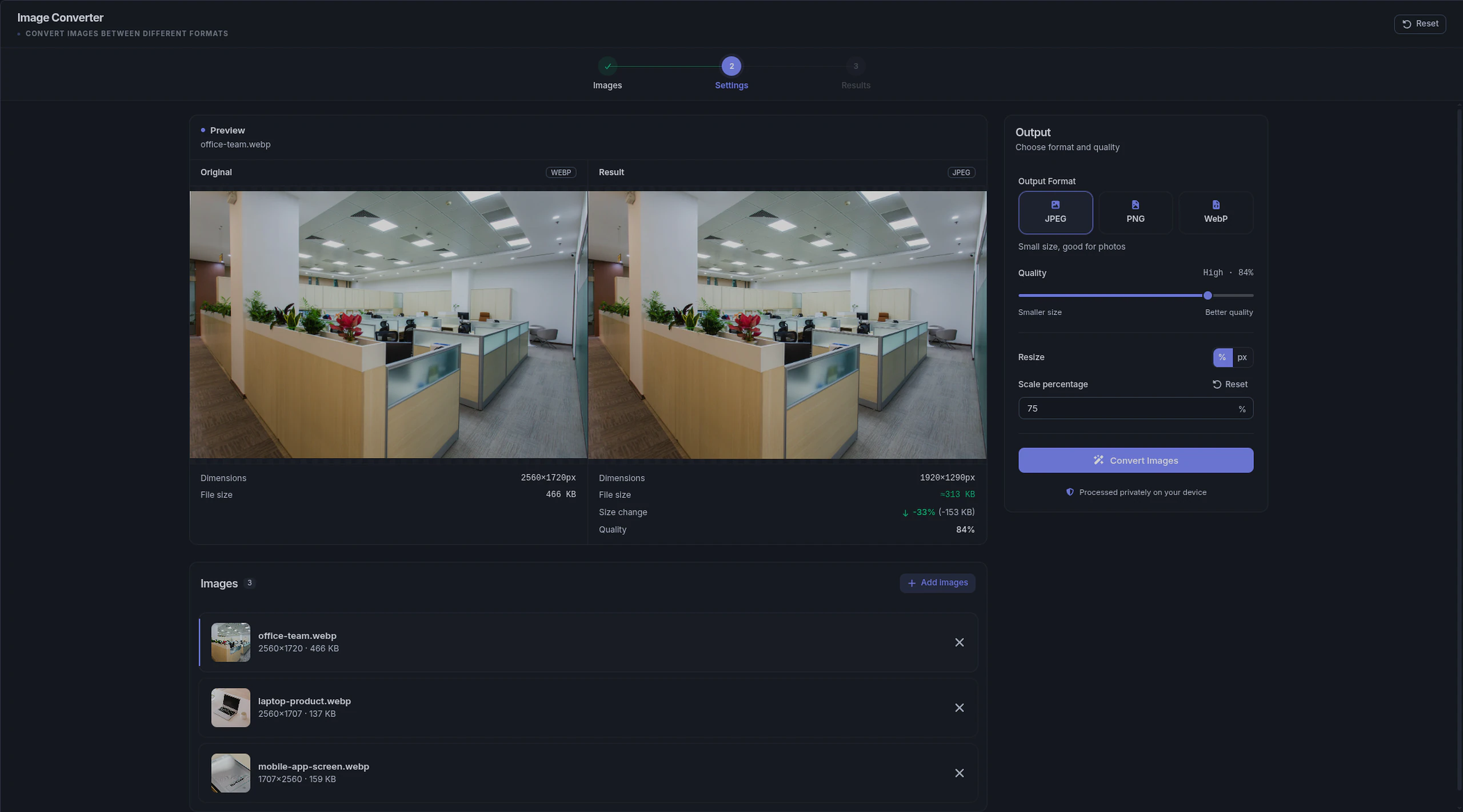
Task: Click the Result preview image
Action: 787,325
